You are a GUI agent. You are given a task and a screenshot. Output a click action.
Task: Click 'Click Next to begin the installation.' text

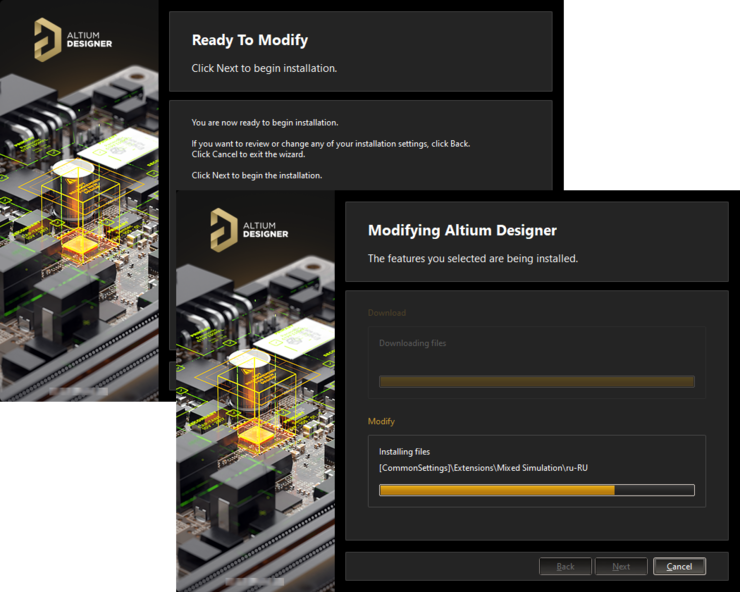(257, 176)
